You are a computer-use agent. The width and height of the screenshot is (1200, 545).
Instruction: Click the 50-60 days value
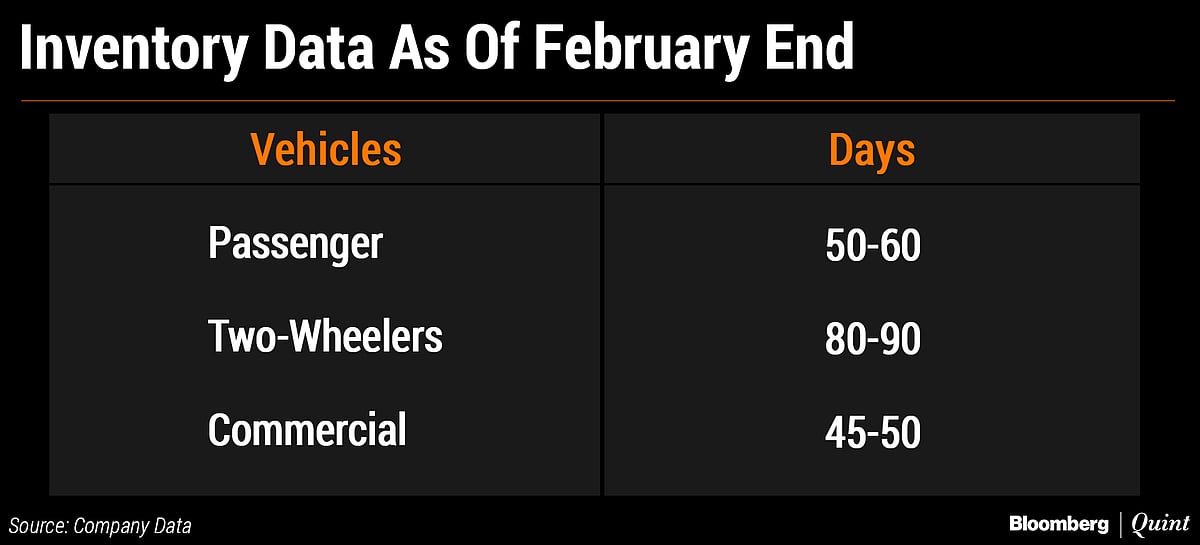click(x=872, y=246)
